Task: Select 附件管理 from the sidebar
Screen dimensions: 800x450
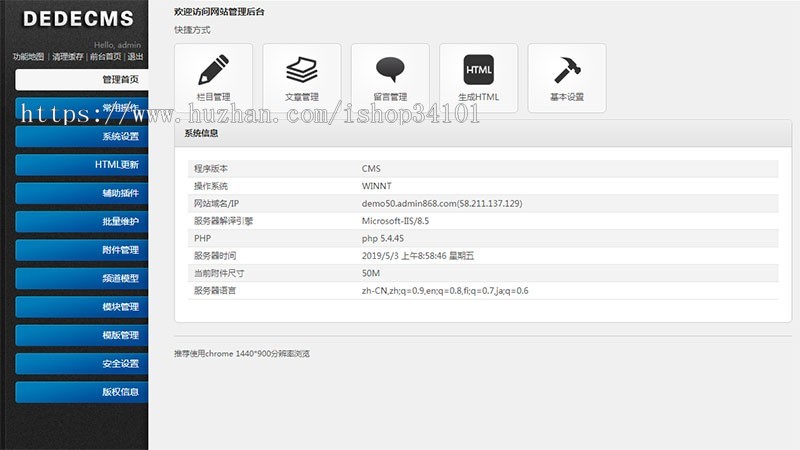Action: 82,250
